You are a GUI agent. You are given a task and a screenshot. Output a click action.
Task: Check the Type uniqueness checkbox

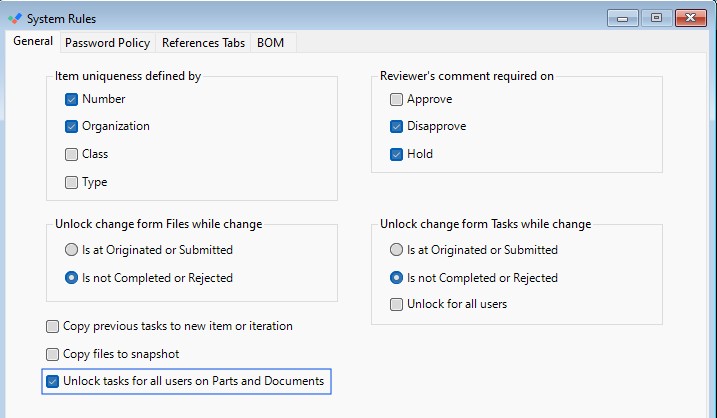[71, 183]
